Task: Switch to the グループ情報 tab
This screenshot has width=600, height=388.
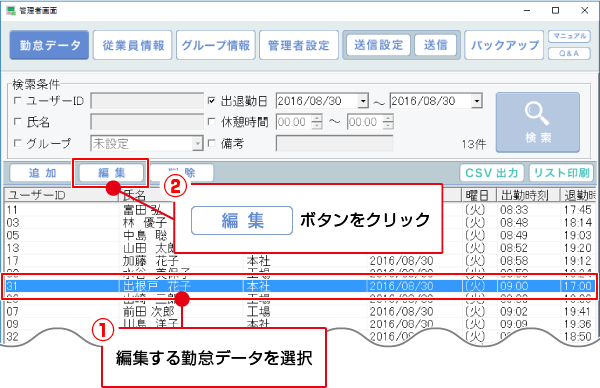Action: coord(216,45)
